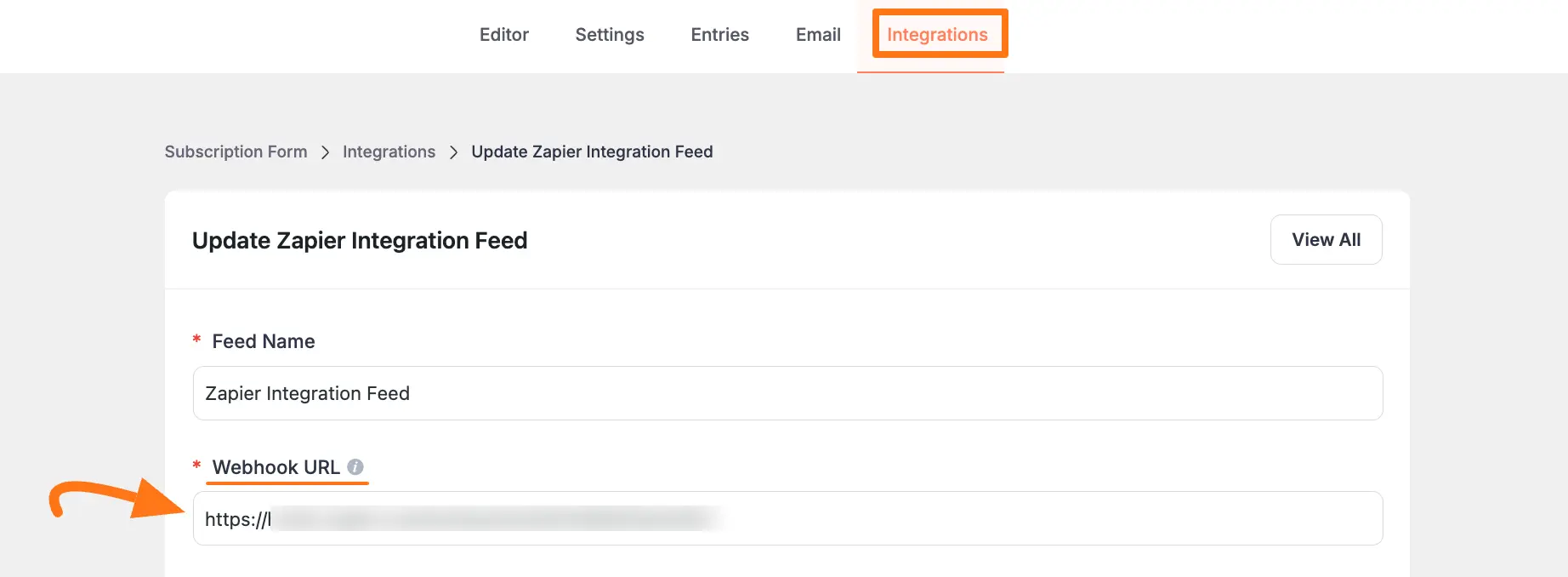Focus the Feed Name input field
Image resolution: width=1568 pixels, height=577 pixels.
(787, 393)
